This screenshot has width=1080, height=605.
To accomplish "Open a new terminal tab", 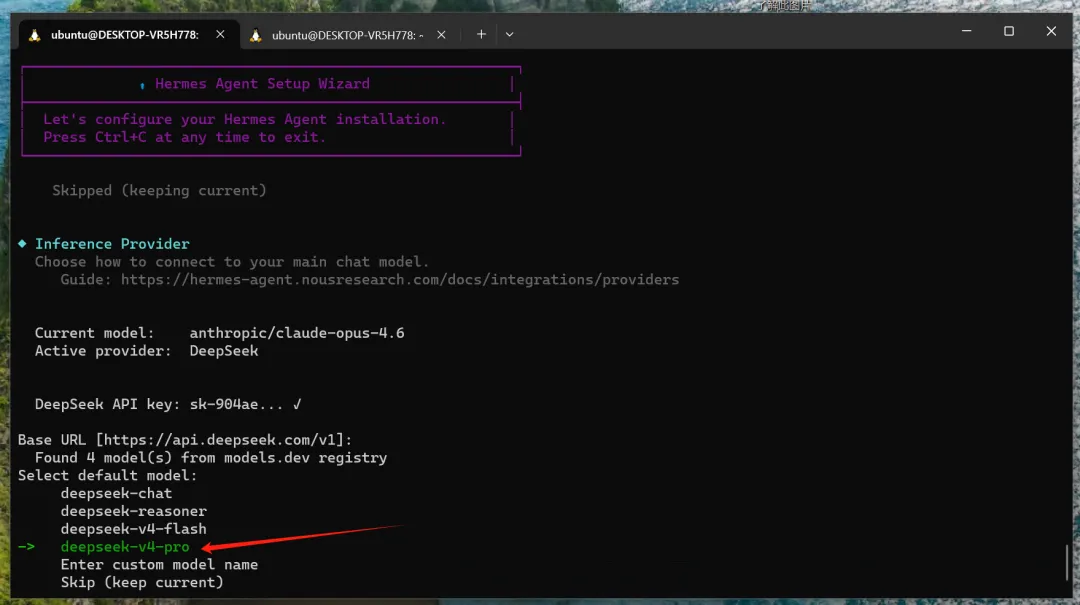I will coord(481,34).
